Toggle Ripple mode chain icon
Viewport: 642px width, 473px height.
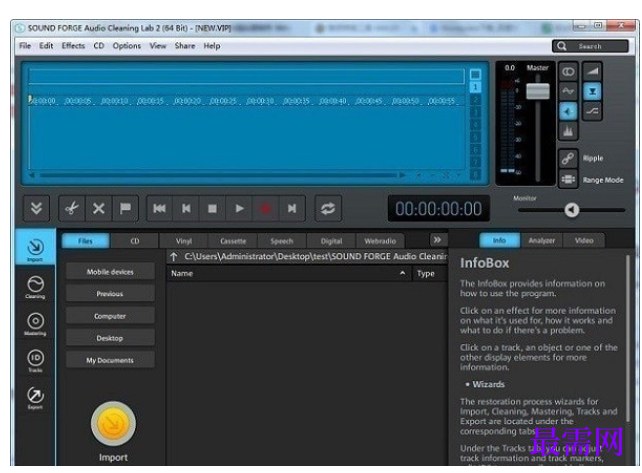click(568, 158)
